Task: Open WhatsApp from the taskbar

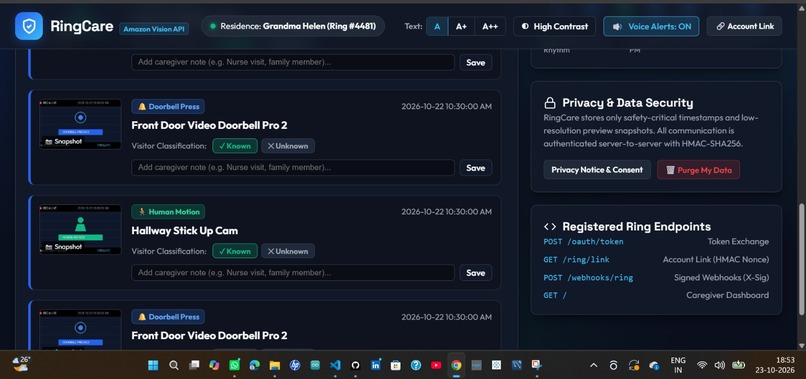Action: point(234,365)
